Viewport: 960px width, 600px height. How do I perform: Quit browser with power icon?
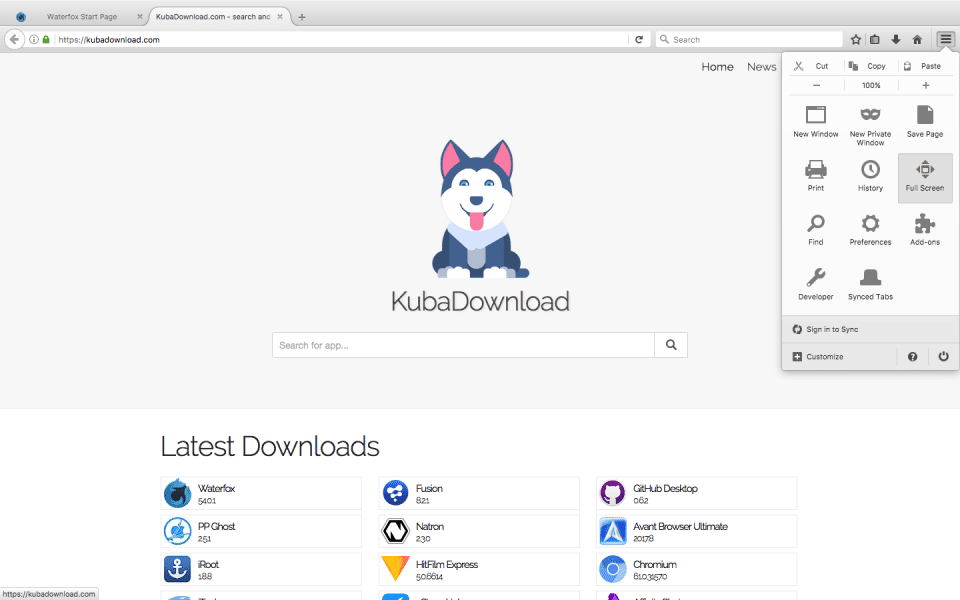tap(943, 356)
